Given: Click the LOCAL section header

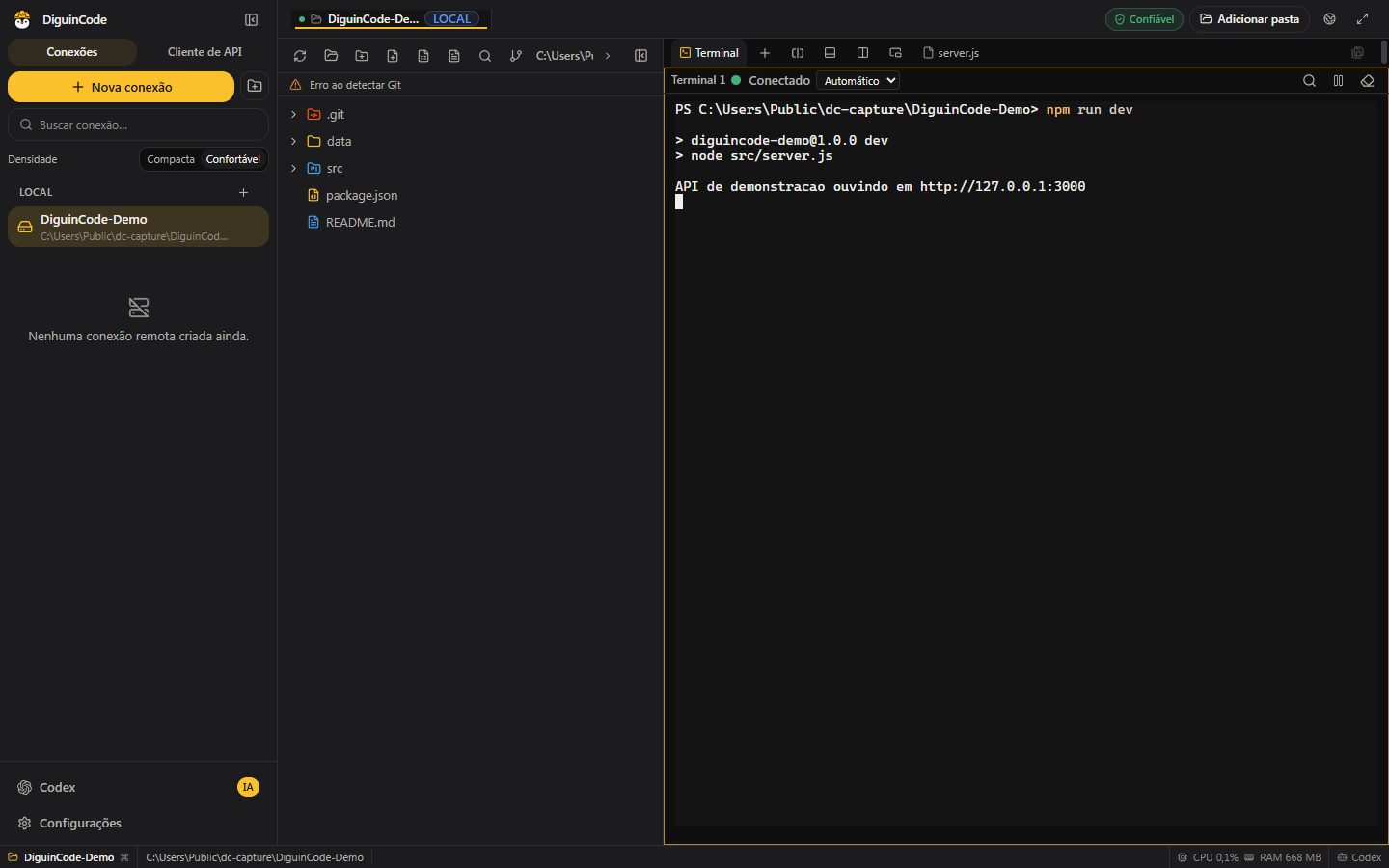Looking at the screenshot, I should pyautogui.click(x=36, y=192).
